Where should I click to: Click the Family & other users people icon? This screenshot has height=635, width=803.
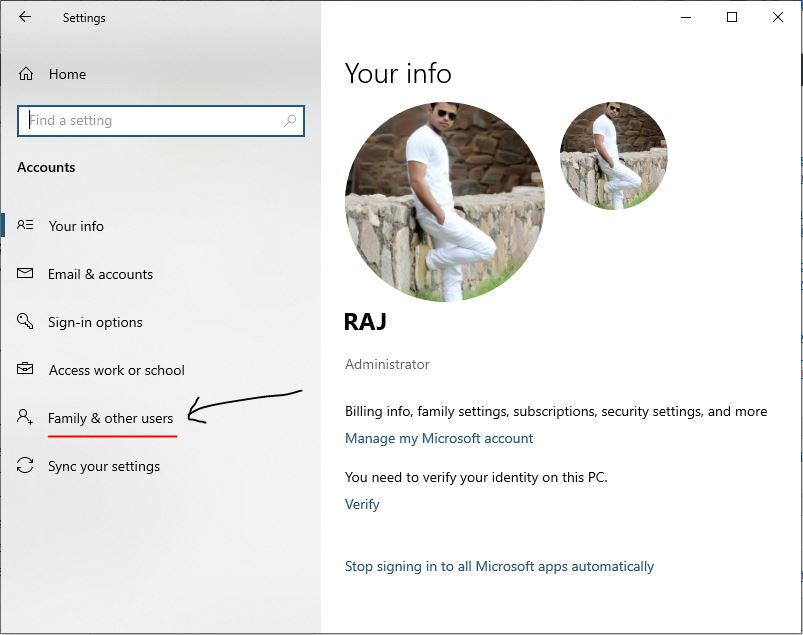24,417
